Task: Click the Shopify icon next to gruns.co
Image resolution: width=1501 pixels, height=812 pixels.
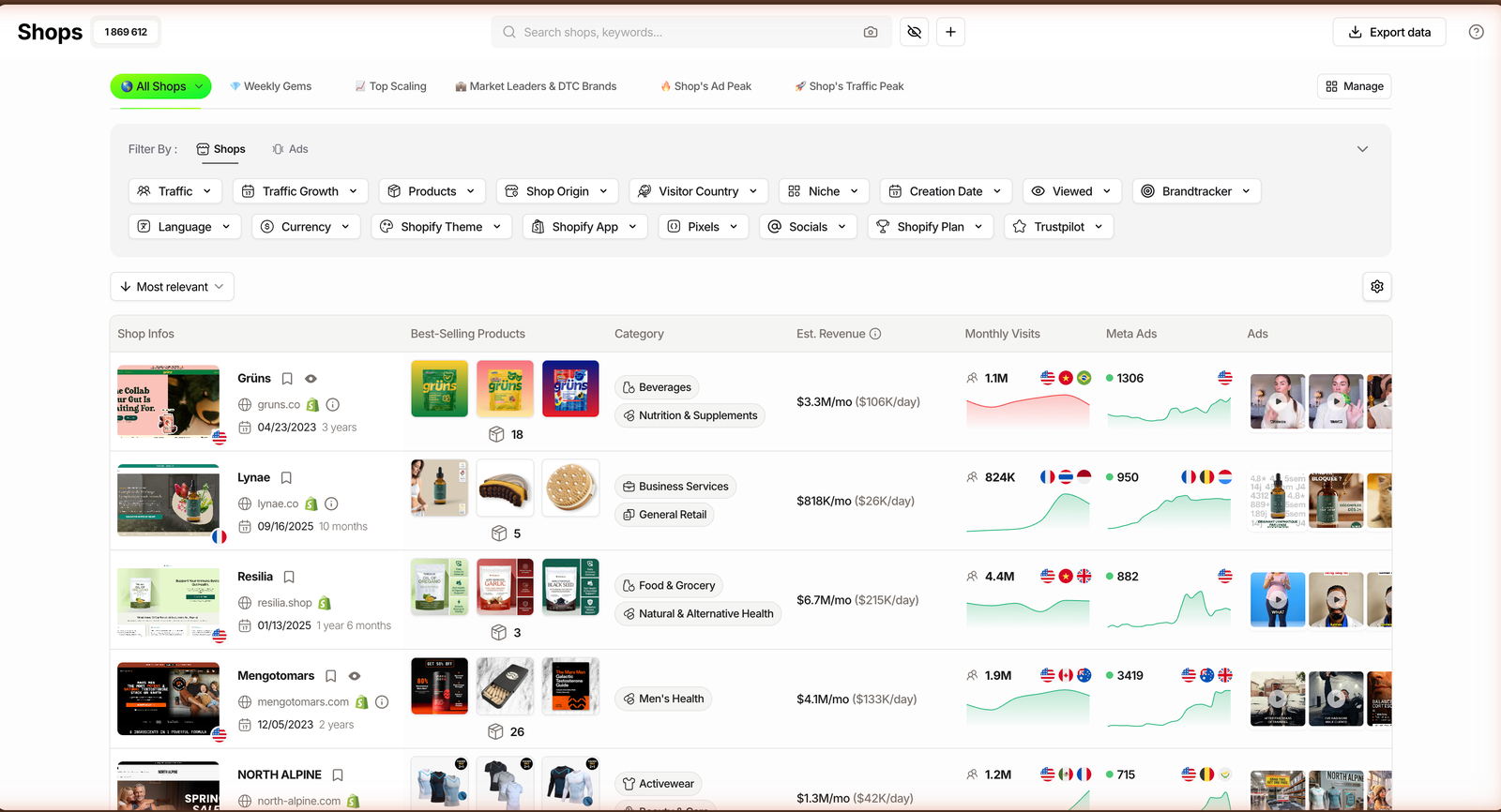Action: tap(312, 405)
